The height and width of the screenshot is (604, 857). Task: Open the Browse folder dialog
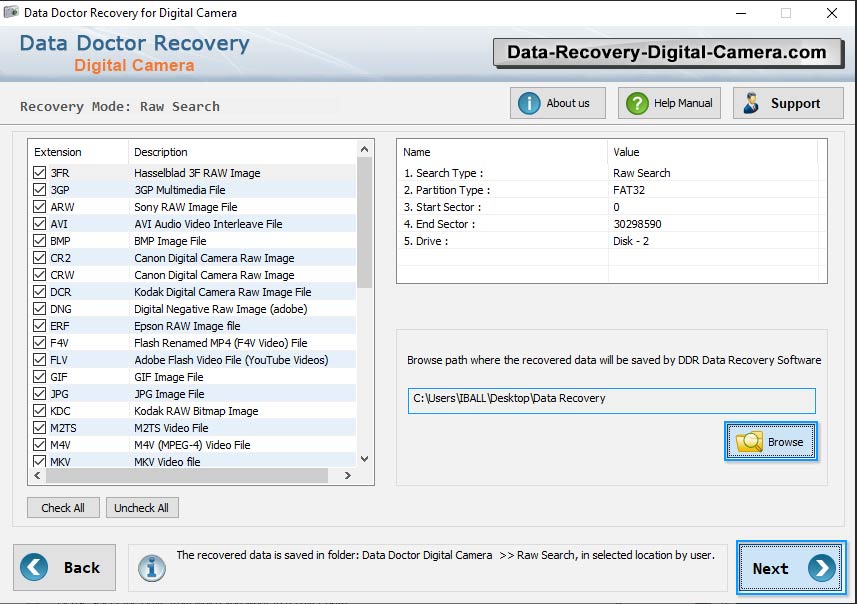771,442
